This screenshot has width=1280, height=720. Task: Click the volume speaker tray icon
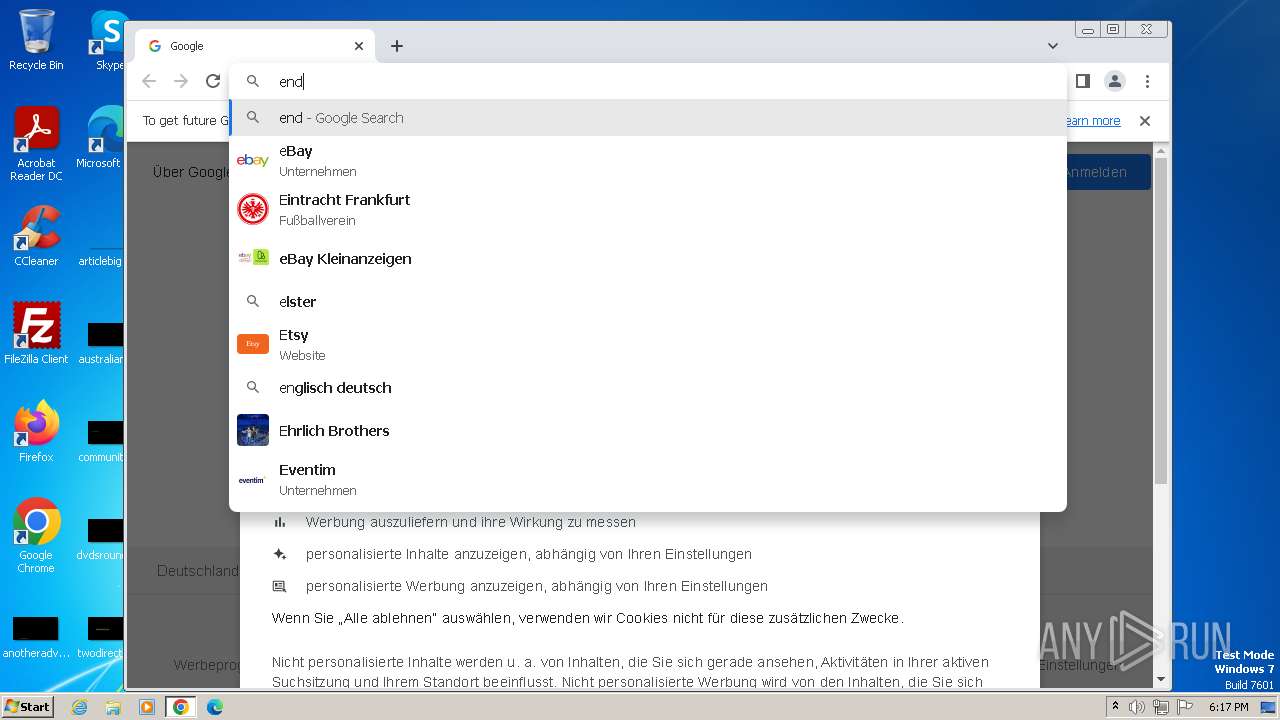(x=1138, y=707)
